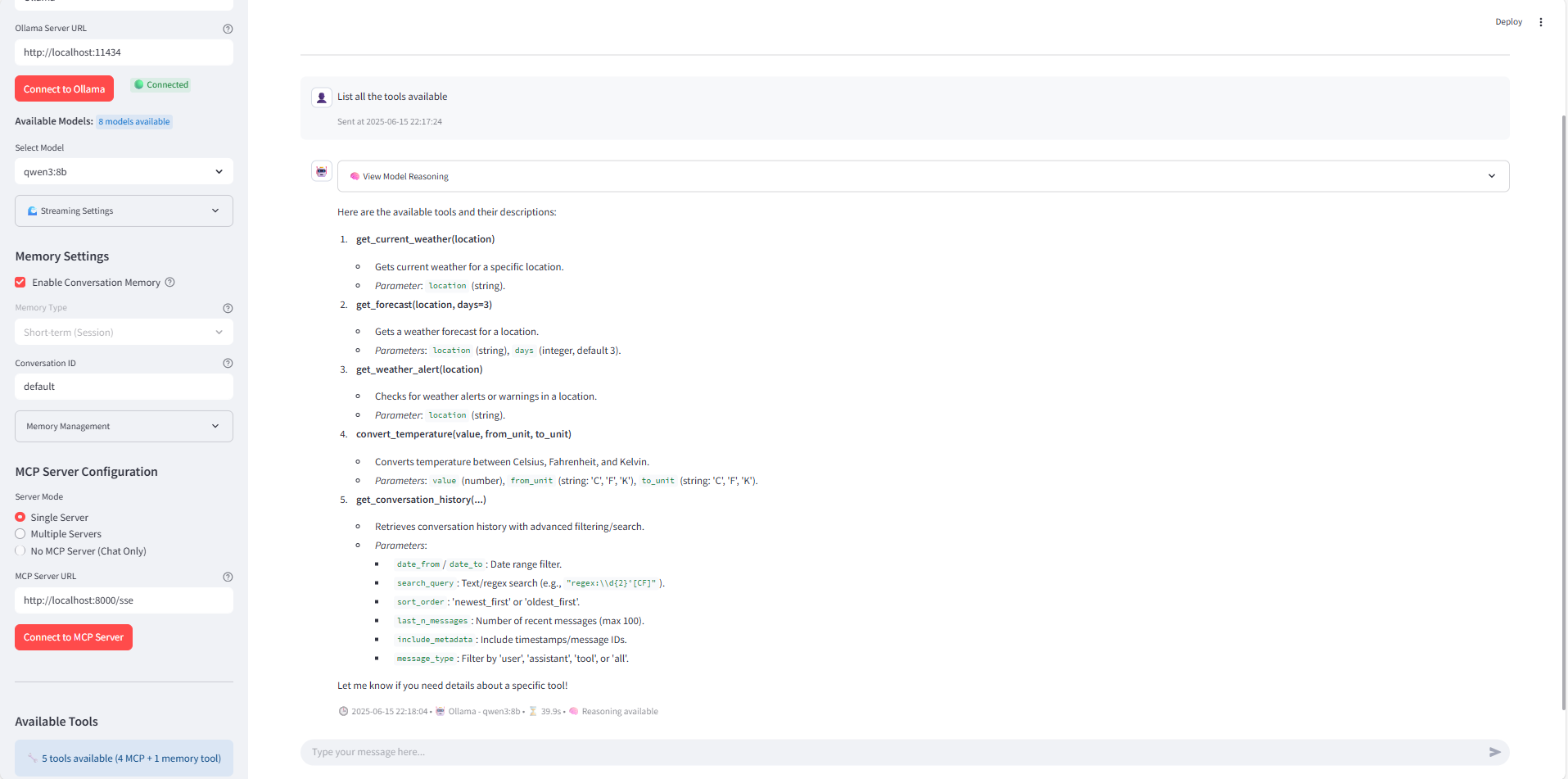This screenshot has width=1568, height=779.
Task: Expand the Memory Management section
Action: [x=124, y=427]
